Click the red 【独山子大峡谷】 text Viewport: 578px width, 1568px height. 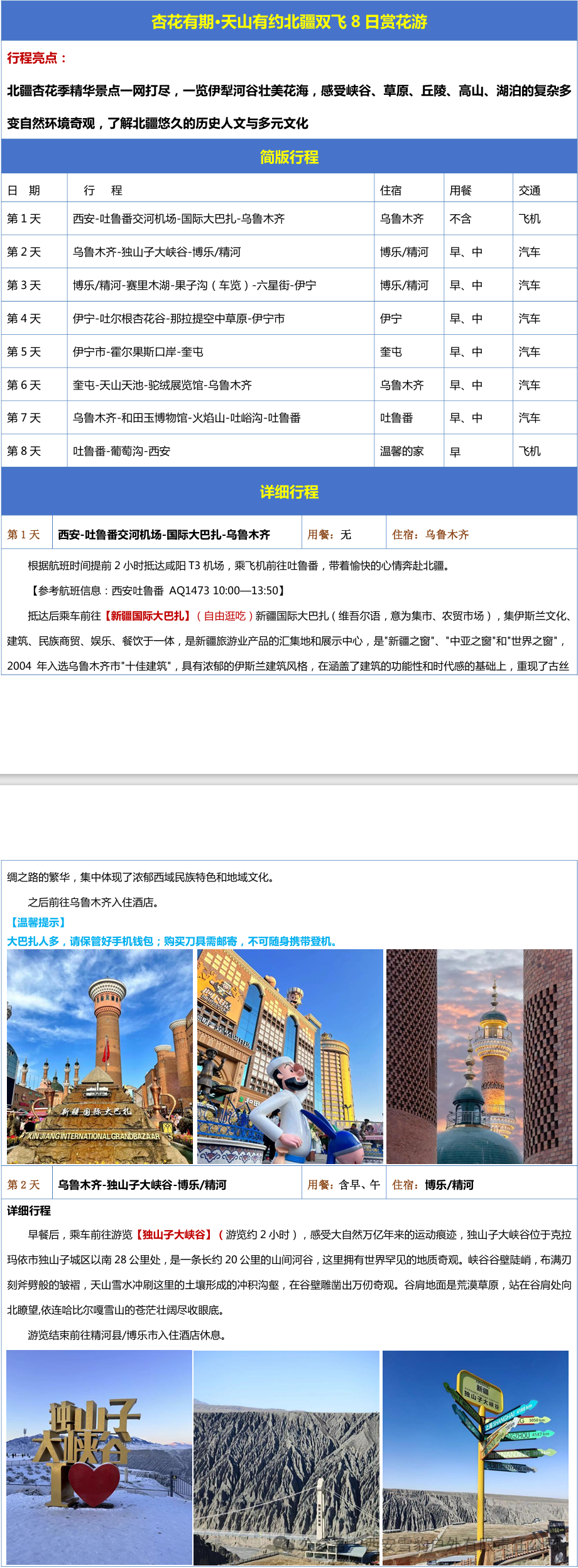[x=174, y=1234]
